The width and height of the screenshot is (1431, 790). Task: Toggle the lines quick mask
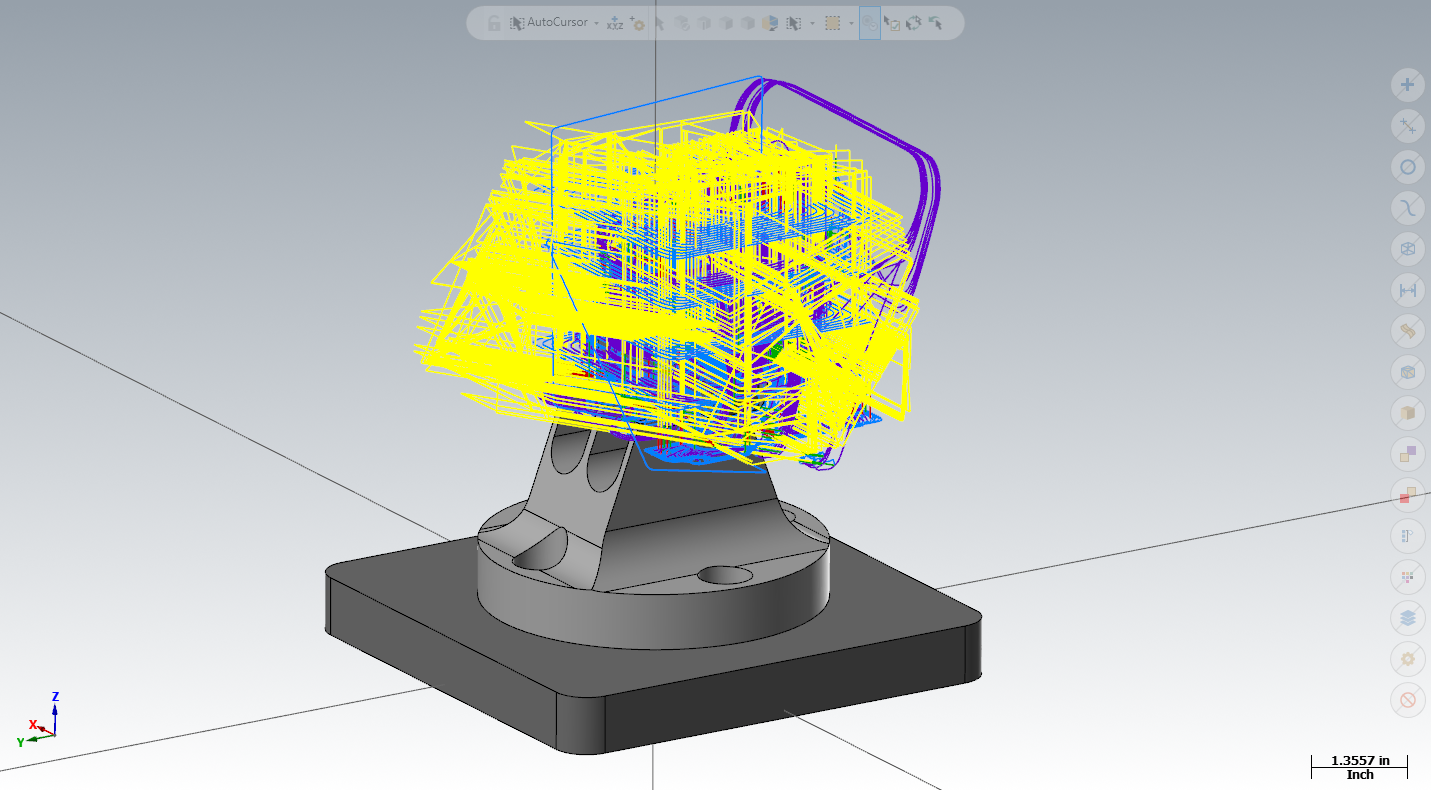pyautogui.click(x=1408, y=126)
